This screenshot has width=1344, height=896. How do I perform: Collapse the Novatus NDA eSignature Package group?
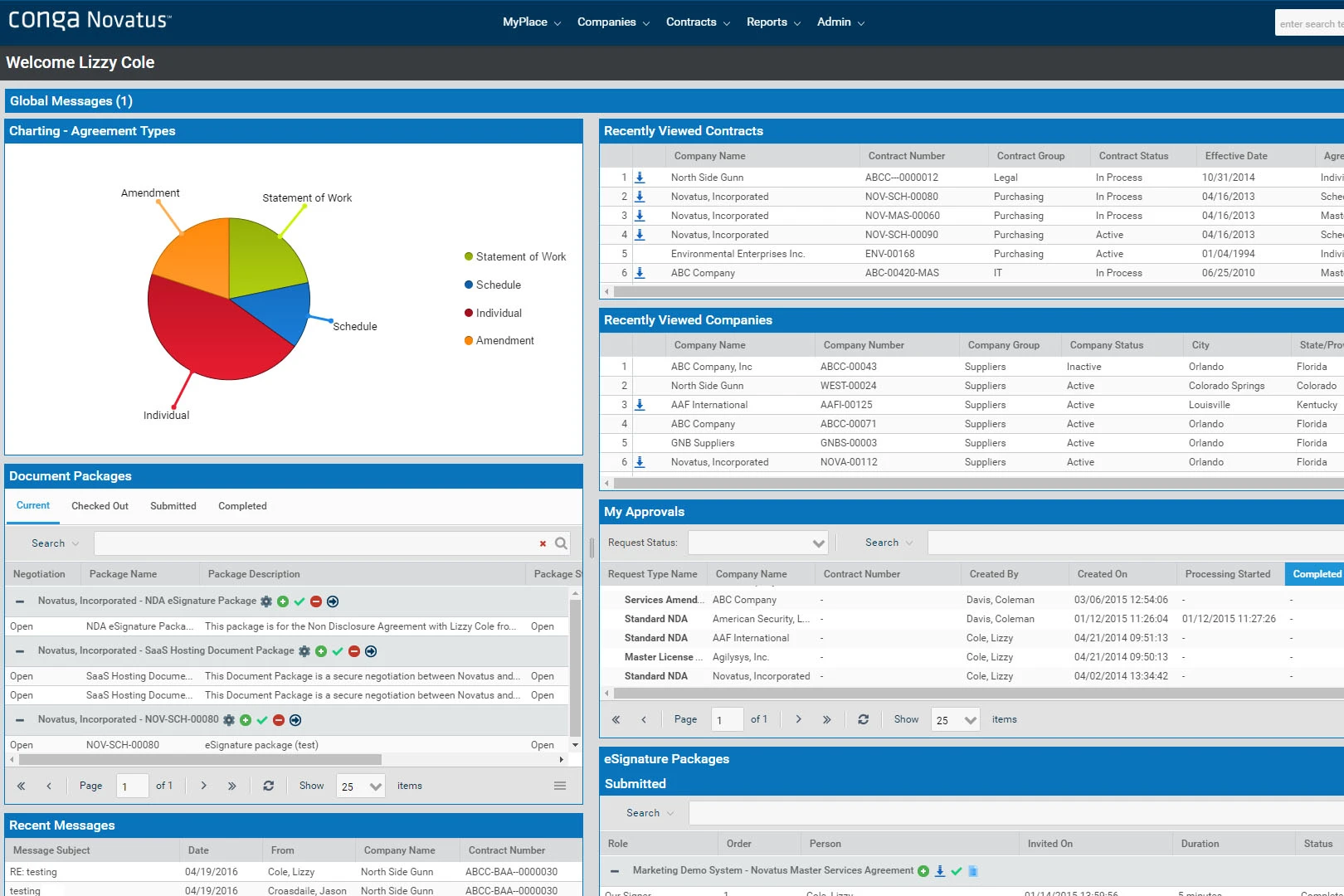coord(18,601)
